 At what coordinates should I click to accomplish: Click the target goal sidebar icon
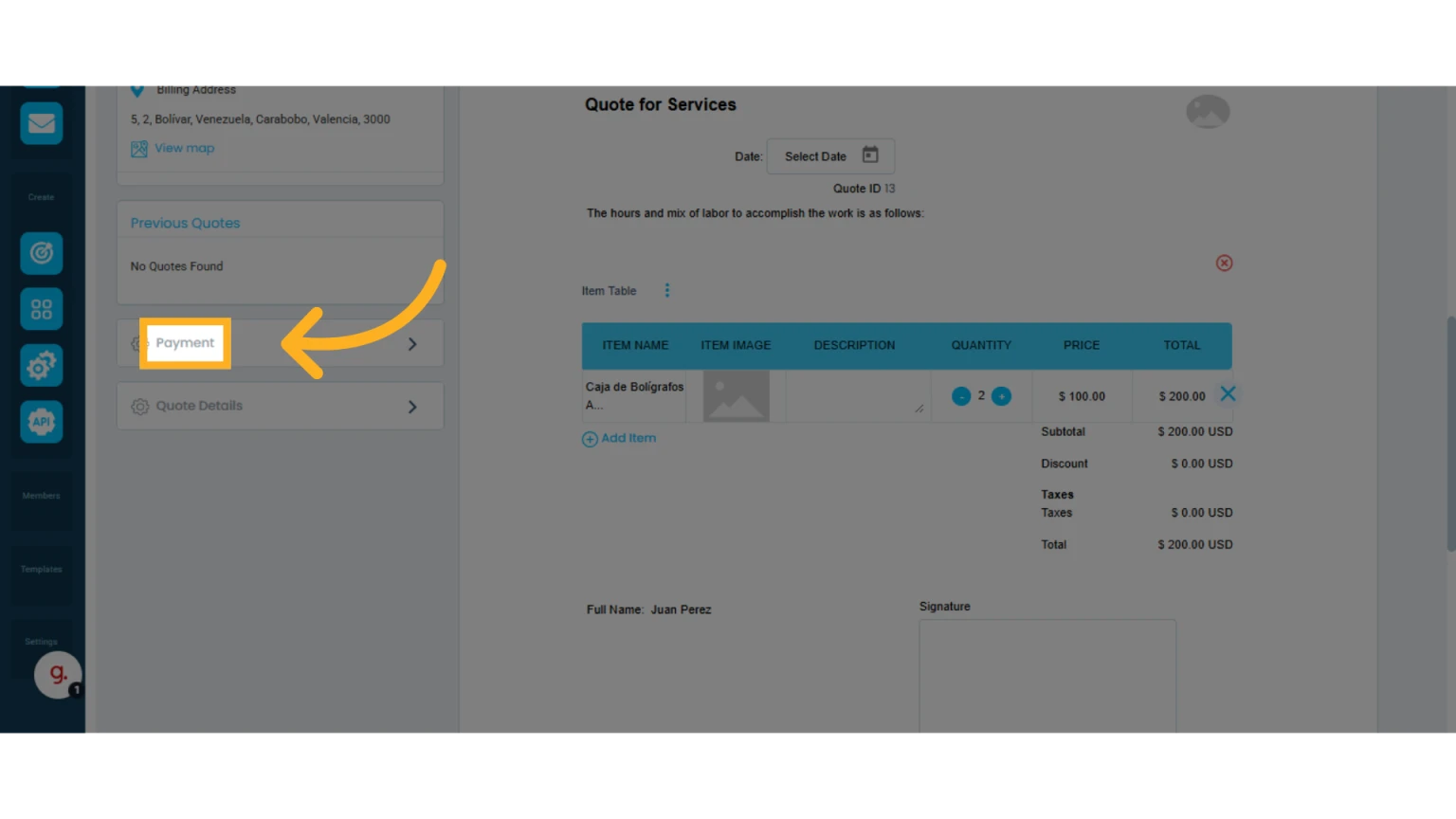[41, 253]
